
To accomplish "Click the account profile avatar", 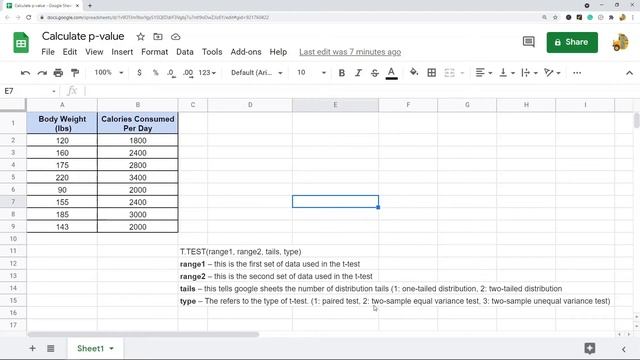I will (620, 42).
